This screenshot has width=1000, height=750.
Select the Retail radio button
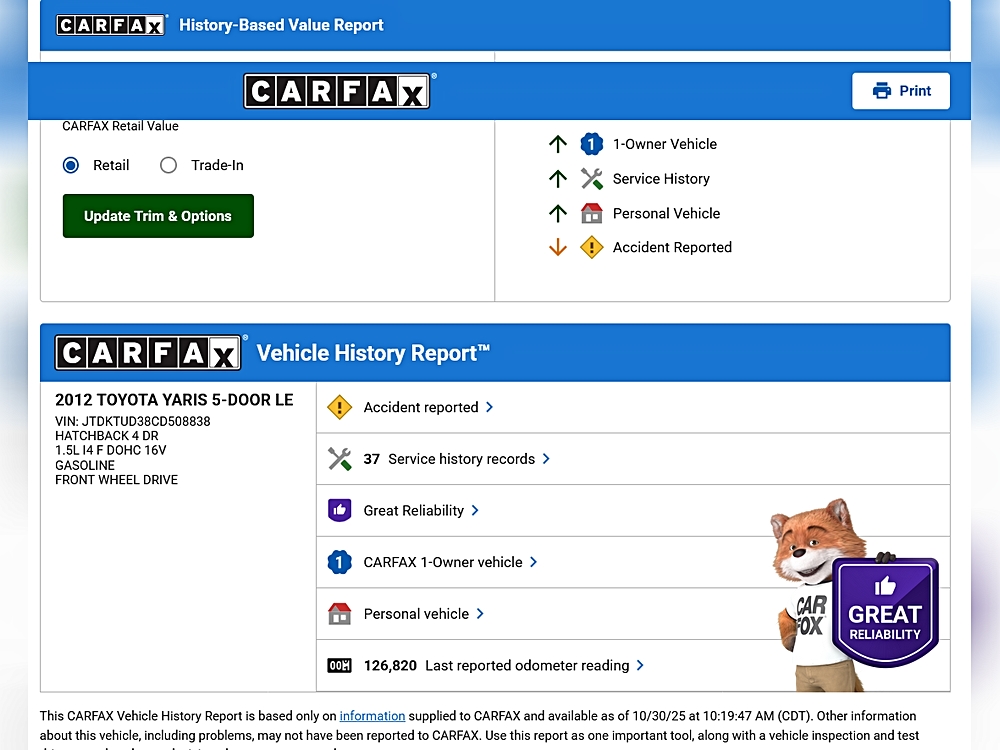click(x=71, y=166)
